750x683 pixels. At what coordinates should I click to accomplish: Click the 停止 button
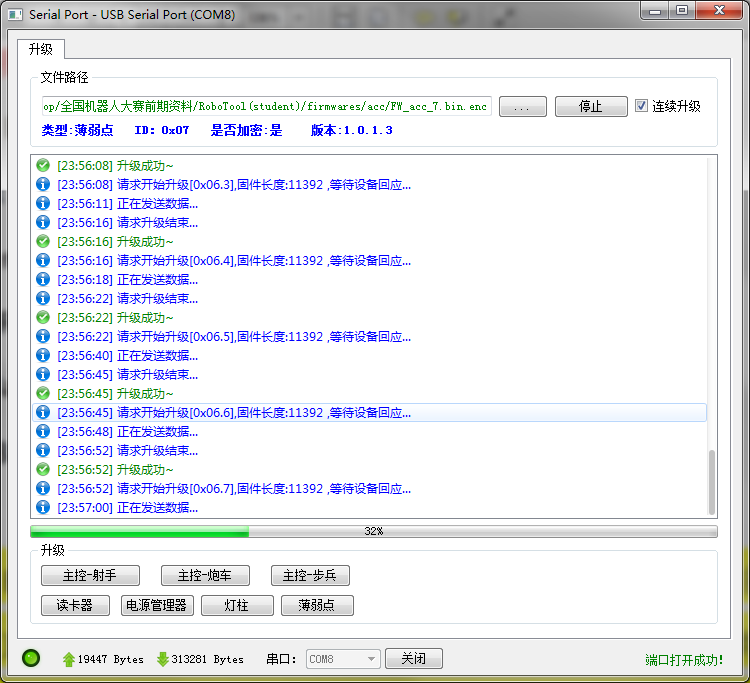(x=591, y=106)
